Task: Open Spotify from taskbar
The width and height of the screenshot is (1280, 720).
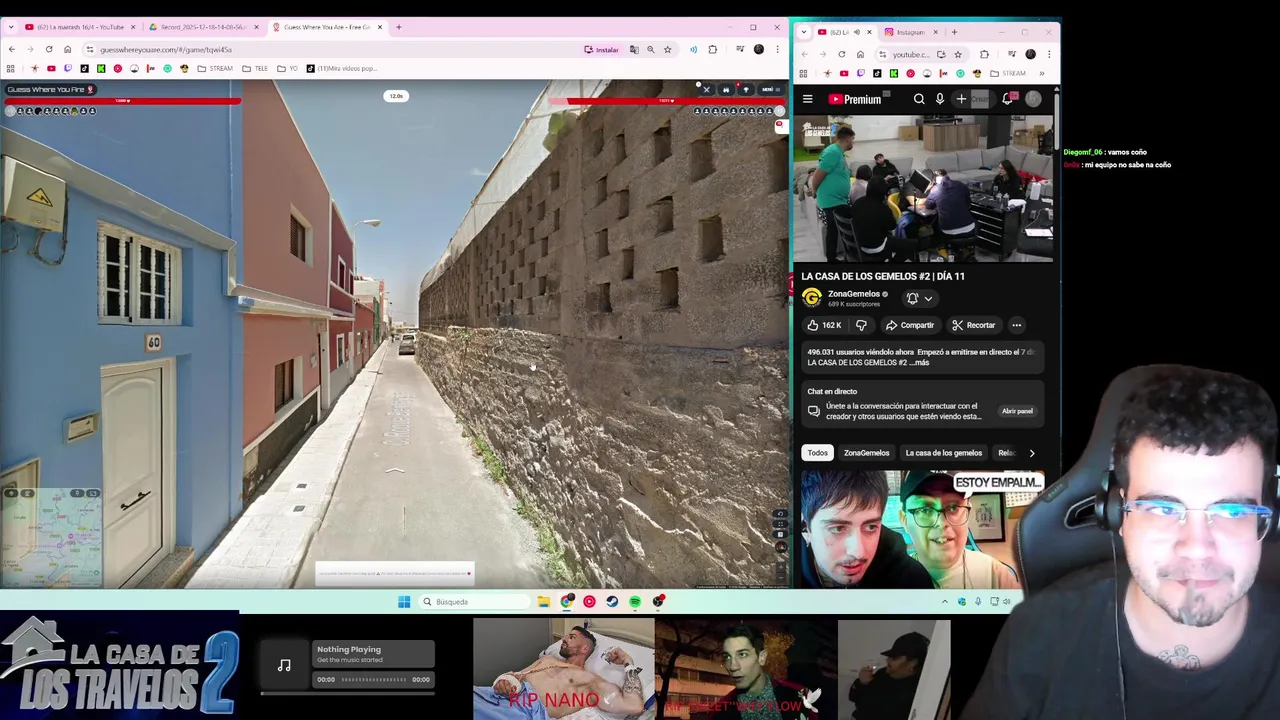Action: (x=635, y=602)
